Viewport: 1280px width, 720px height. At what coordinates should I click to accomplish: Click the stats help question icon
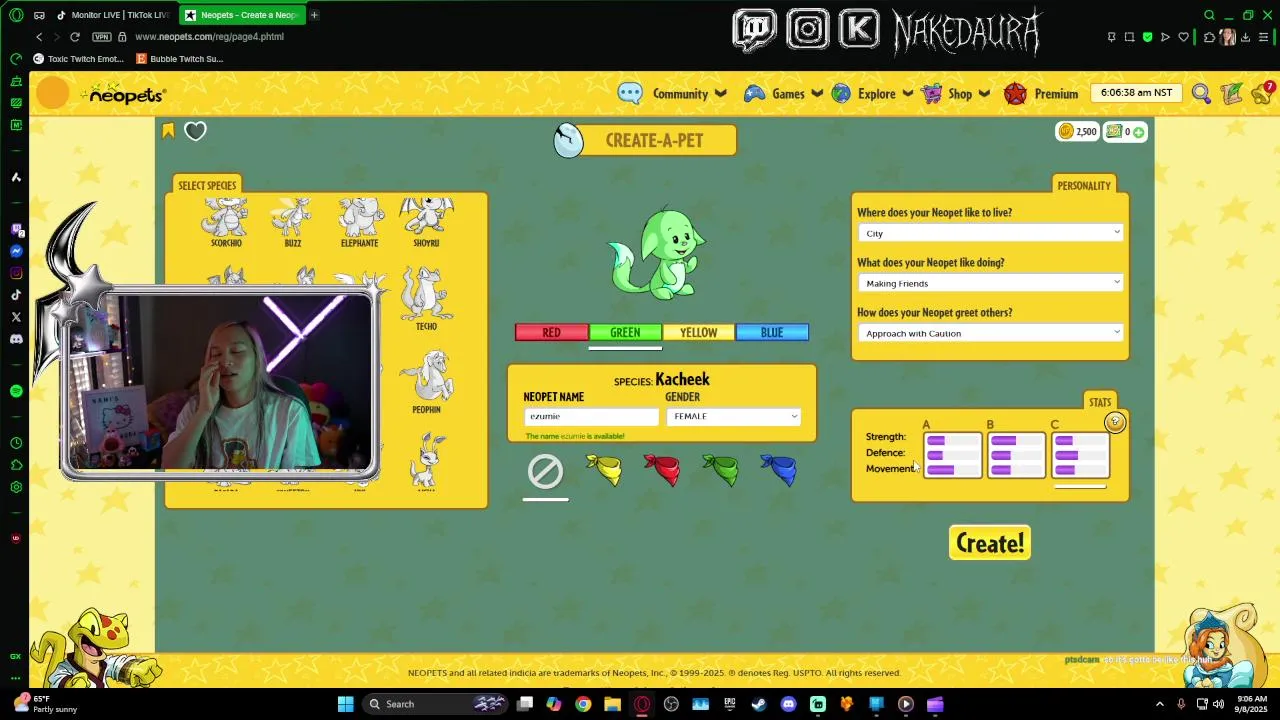1115,423
